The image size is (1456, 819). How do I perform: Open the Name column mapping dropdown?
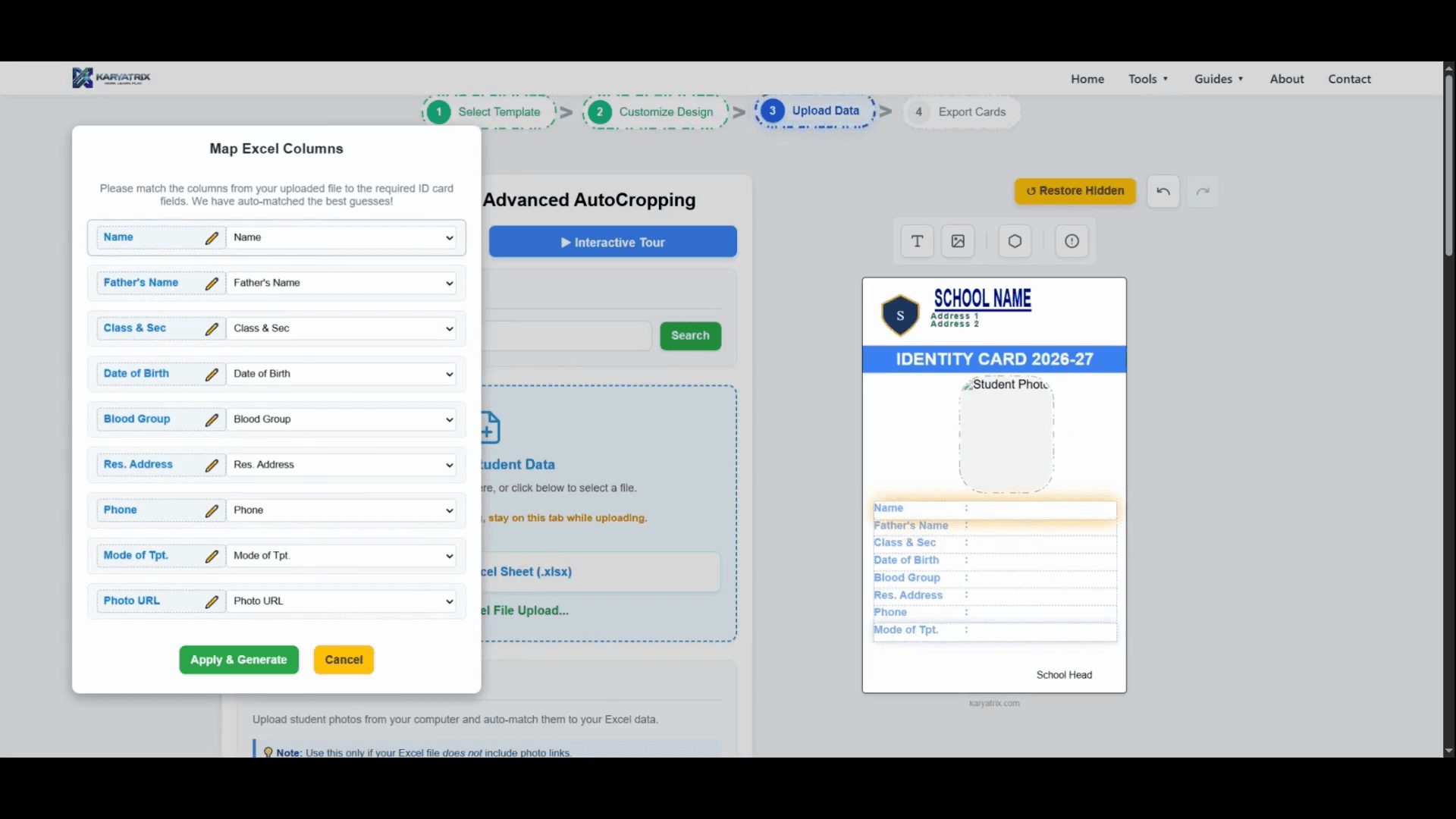click(x=341, y=237)
